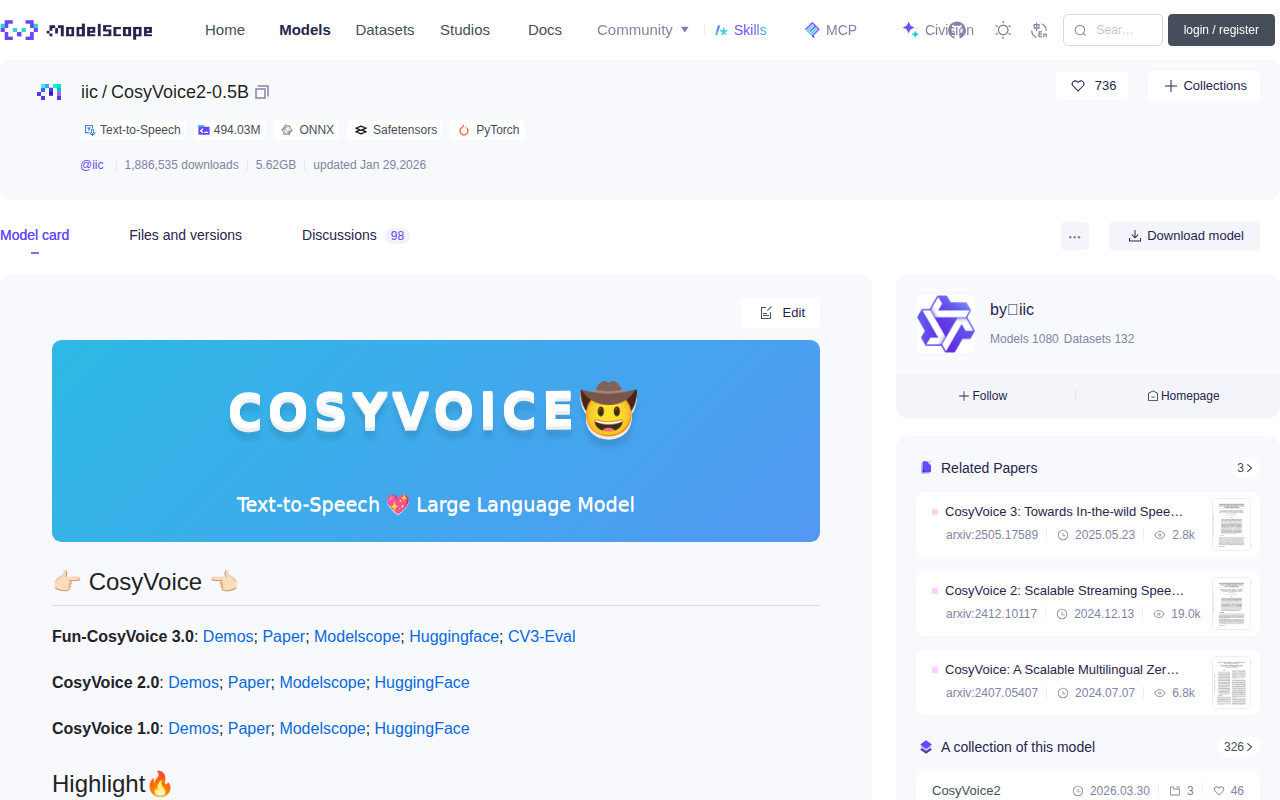
Task: Open the Docs navigation item
Action: (x=545, y=30)
